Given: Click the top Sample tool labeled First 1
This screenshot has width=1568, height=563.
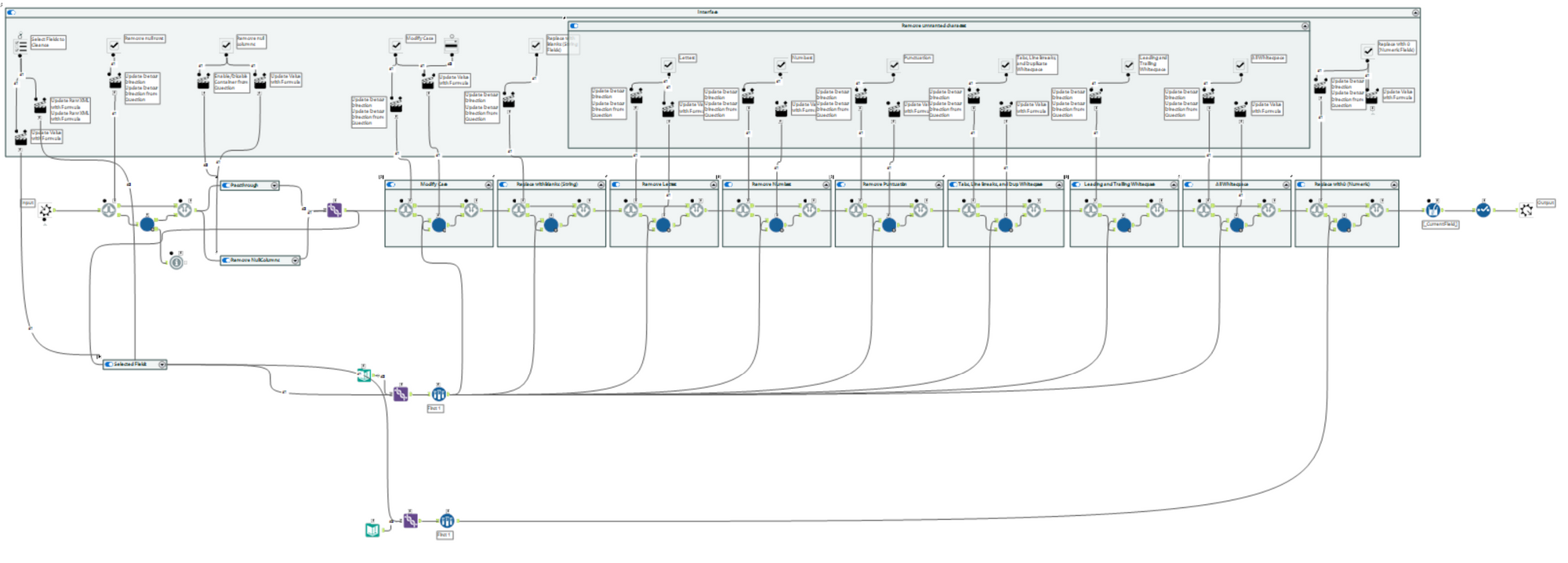Looking at the screenshot, I should 439,394.
